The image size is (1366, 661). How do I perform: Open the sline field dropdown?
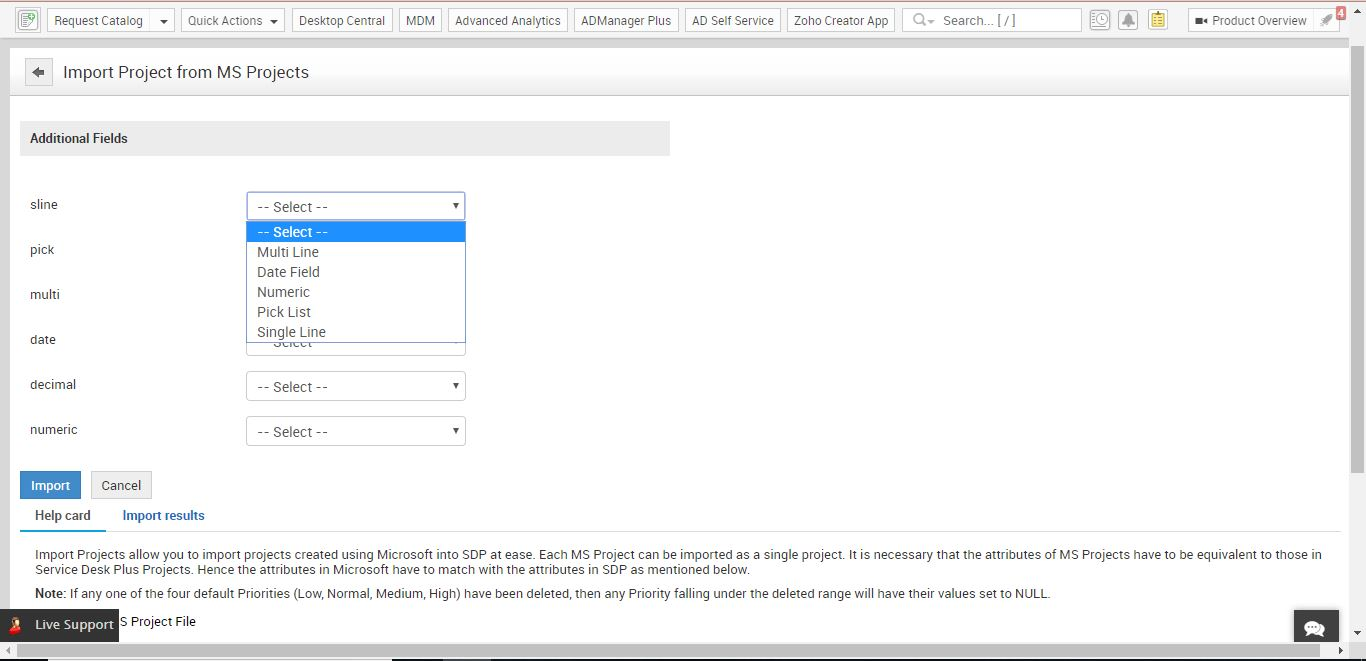pos(356,206)
